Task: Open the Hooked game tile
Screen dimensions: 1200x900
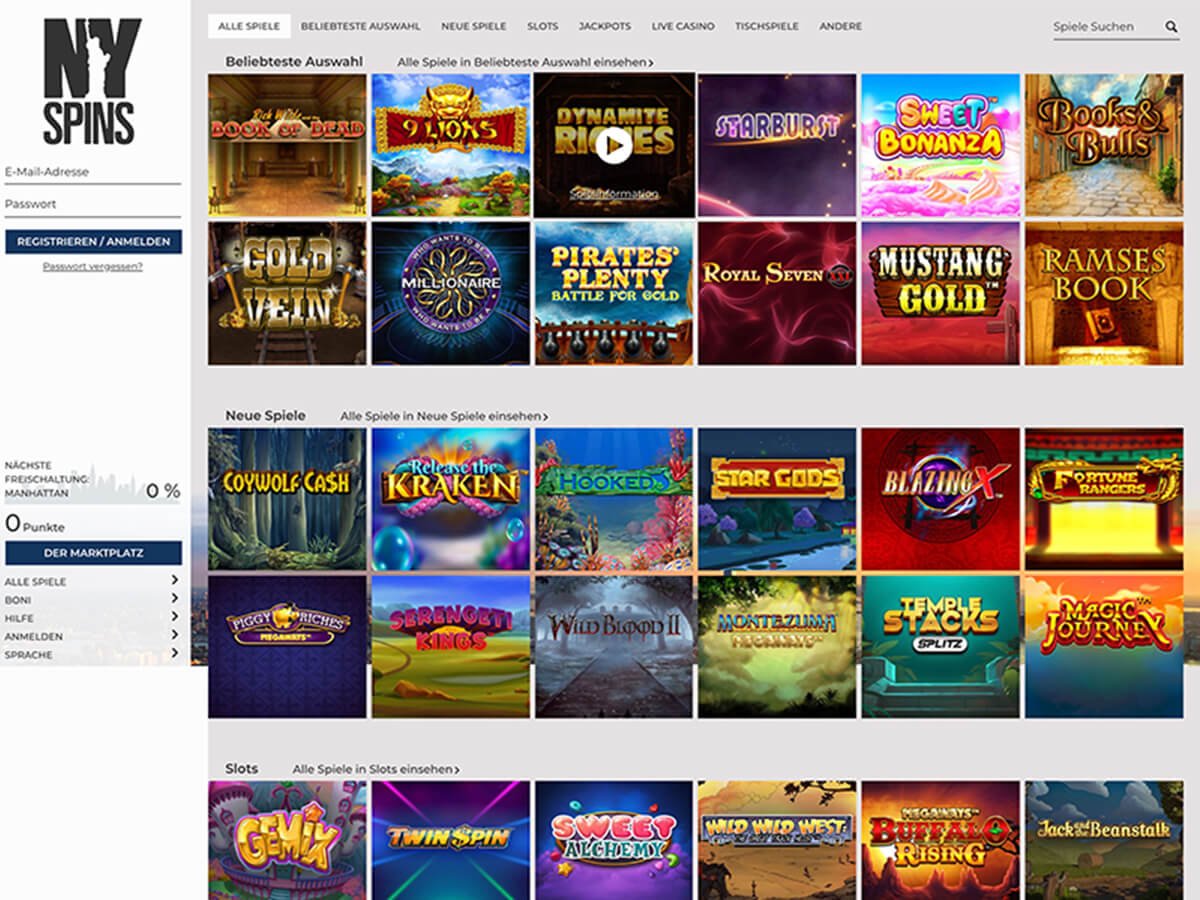Action: (614, 499)
